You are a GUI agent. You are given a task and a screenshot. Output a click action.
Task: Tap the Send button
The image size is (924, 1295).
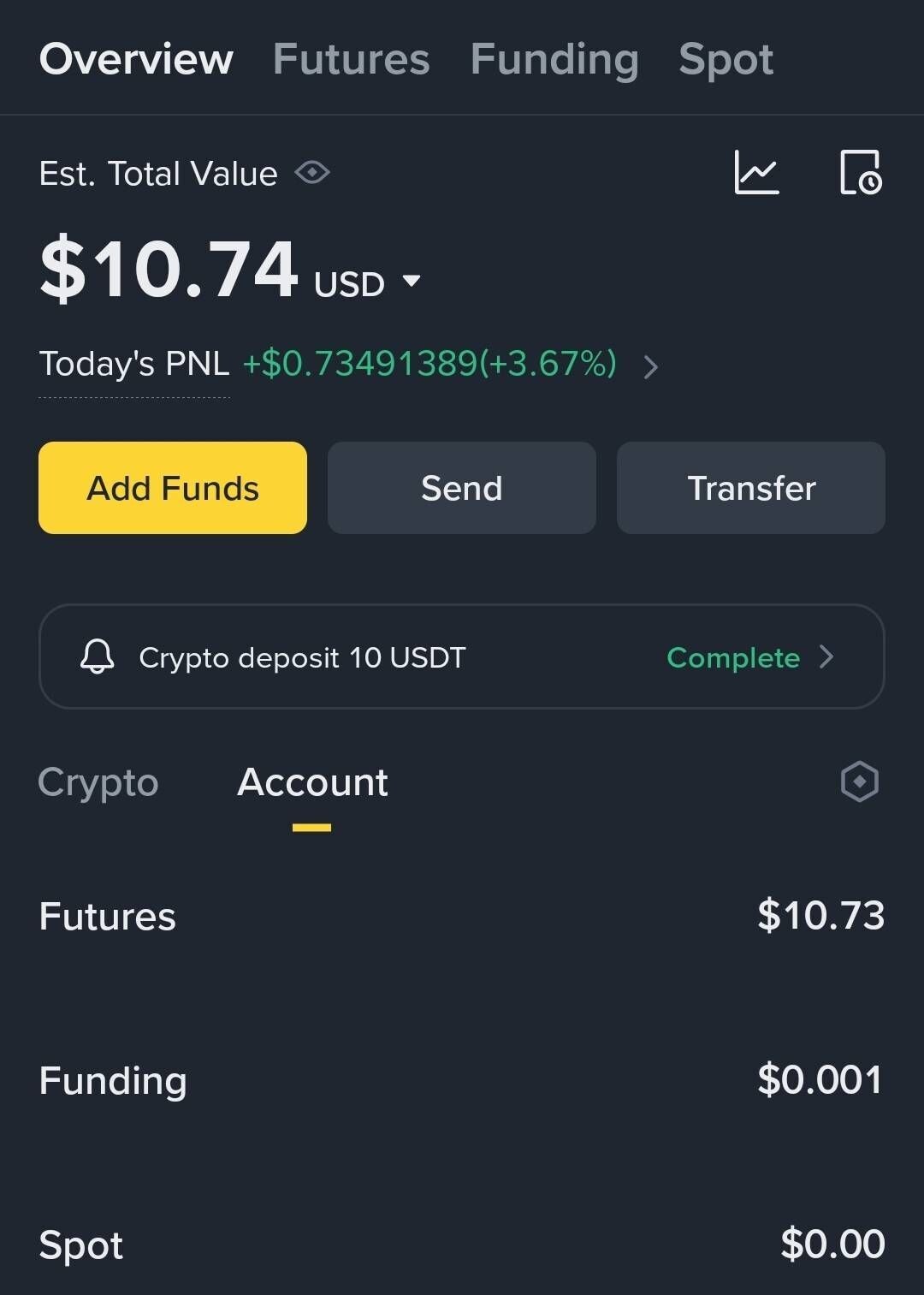coord(461,488)
